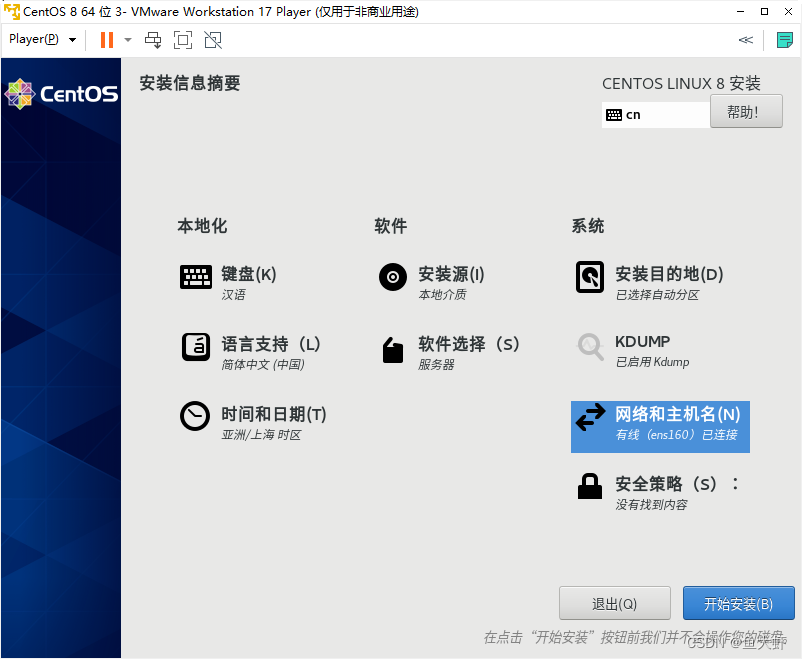This screenshot has width=802, height=659.
Task: Click the keyboard icon beside cn
Action: [x=613, y=115]
